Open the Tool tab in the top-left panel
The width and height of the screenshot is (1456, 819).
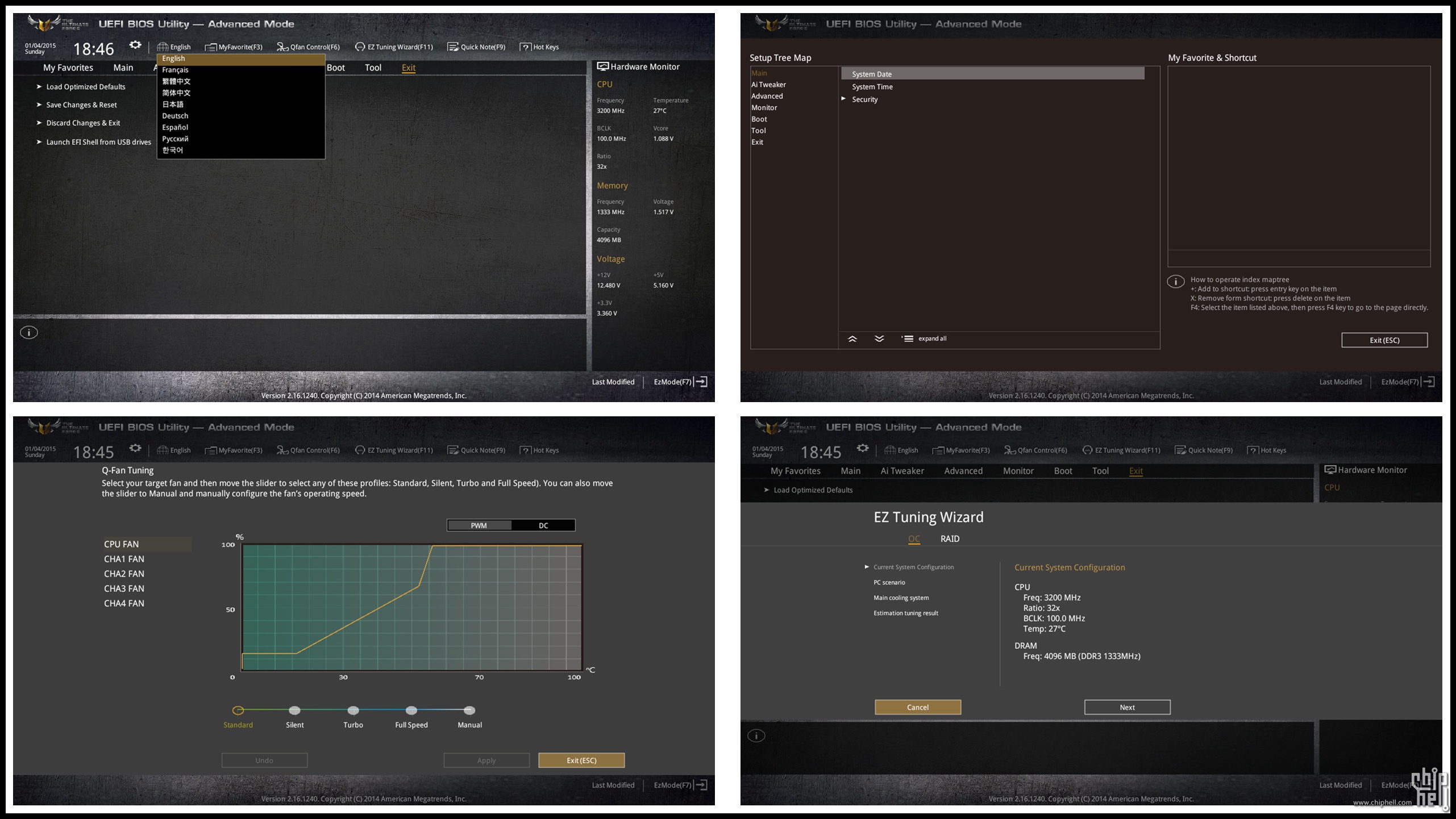click(x=373, y=68)
